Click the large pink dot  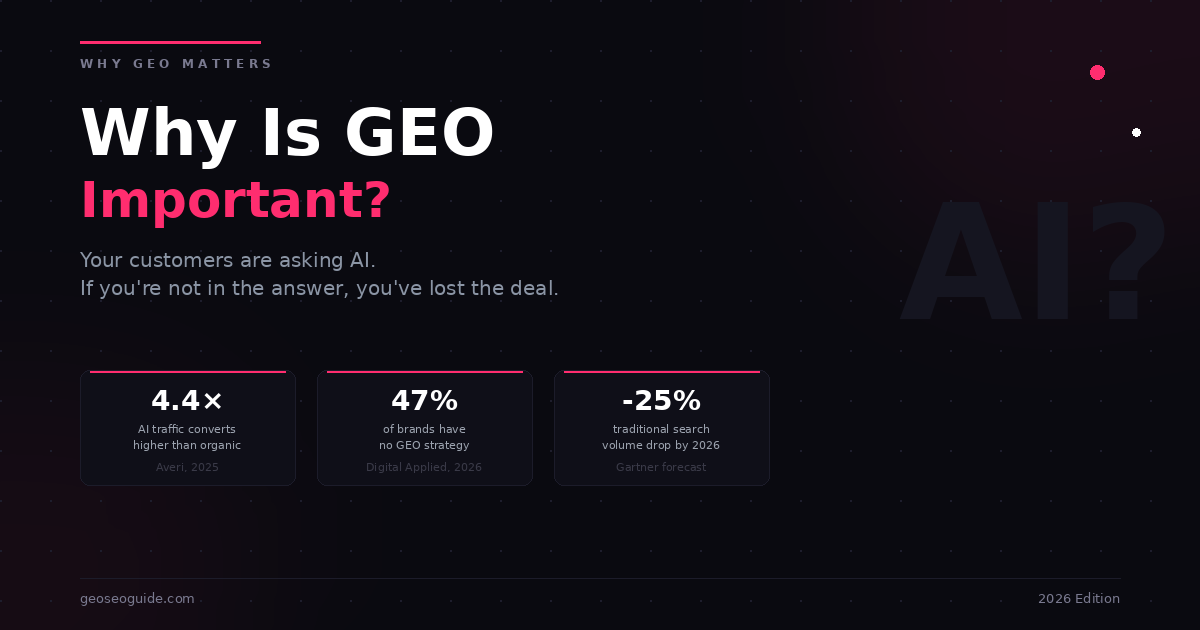click(x=1097, y=72)
